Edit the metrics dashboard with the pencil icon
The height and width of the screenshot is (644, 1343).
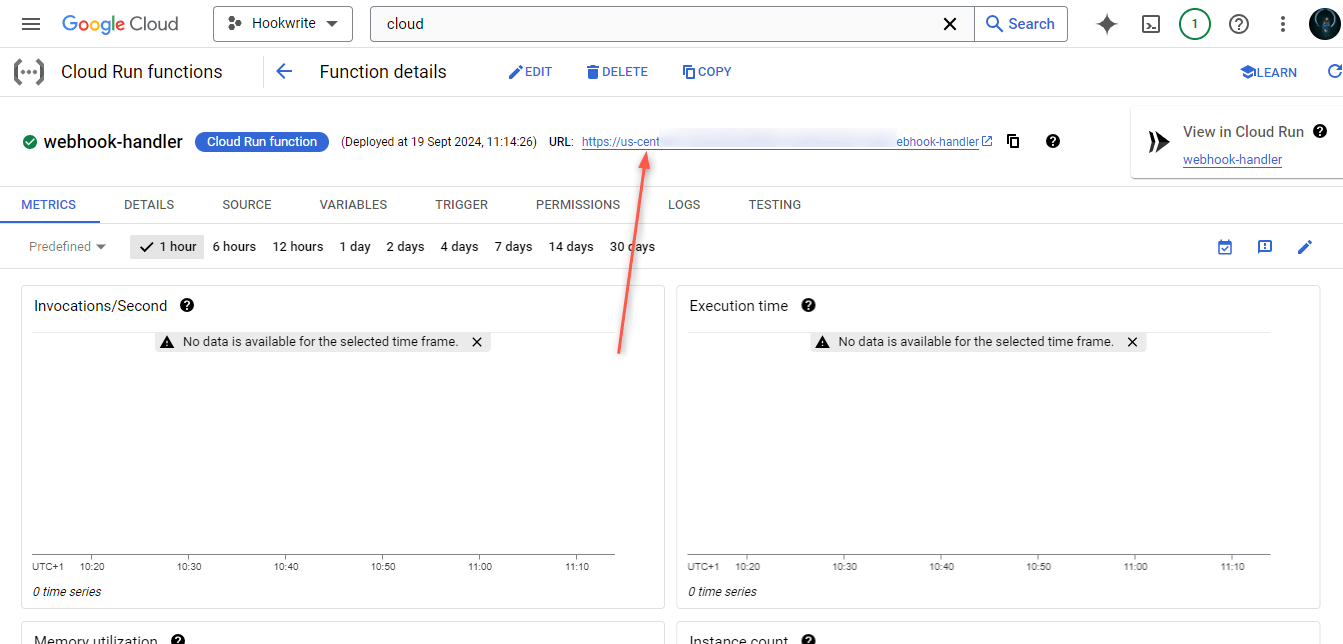click(1305, 246)
